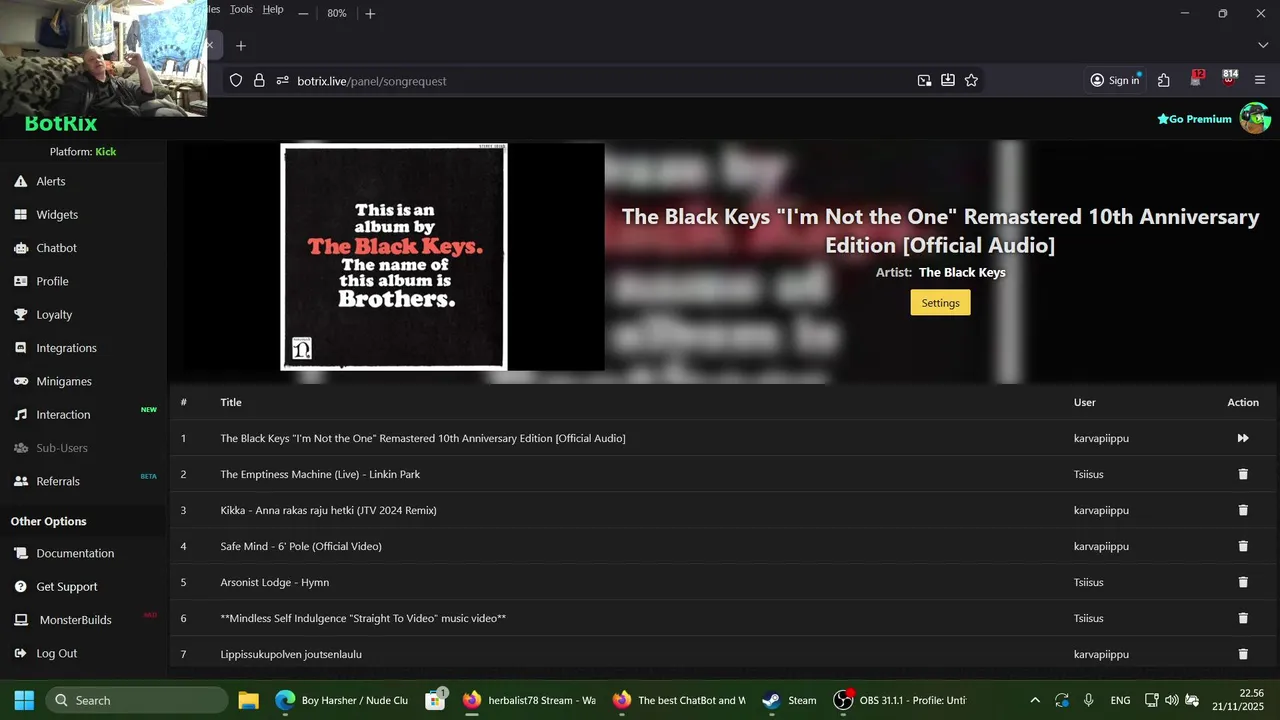Click the Go Premium link
The image size is (1280, 720).
(x=1194, y=119)
